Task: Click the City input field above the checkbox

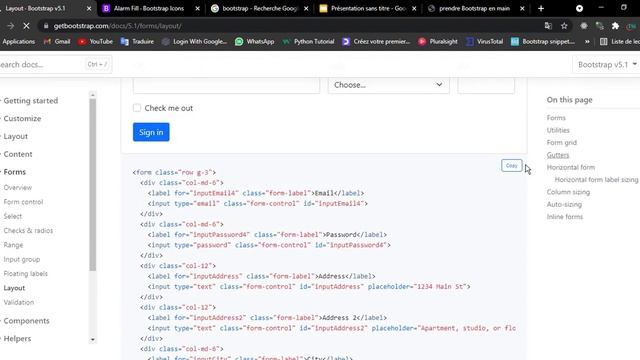Action: pos(227,85)
